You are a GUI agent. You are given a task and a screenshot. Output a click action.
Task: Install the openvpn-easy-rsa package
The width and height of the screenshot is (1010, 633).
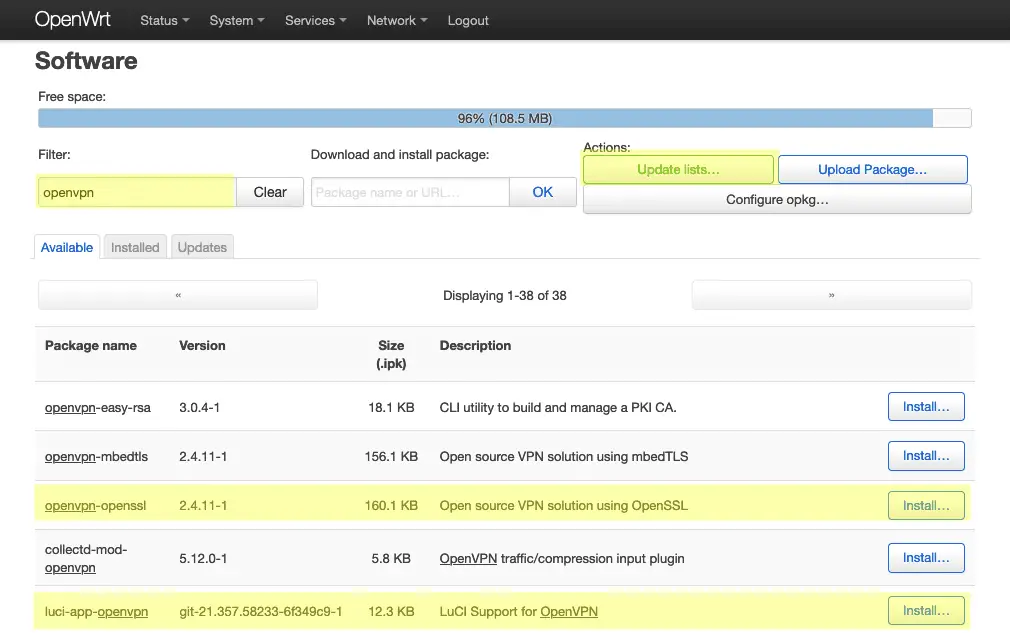926,407
